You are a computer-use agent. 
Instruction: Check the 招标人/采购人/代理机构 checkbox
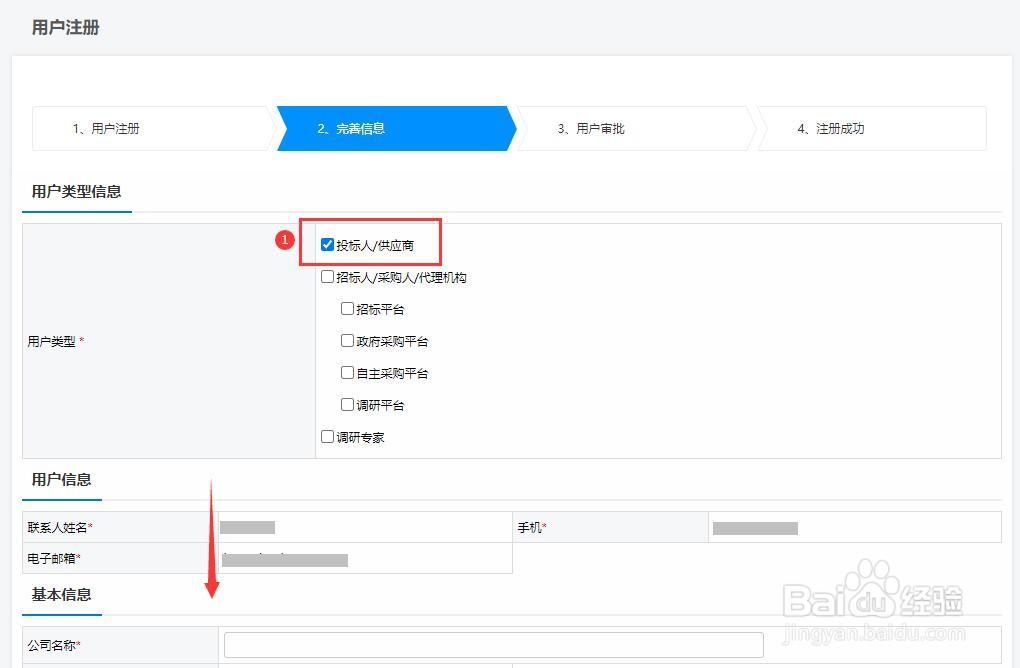327,276
